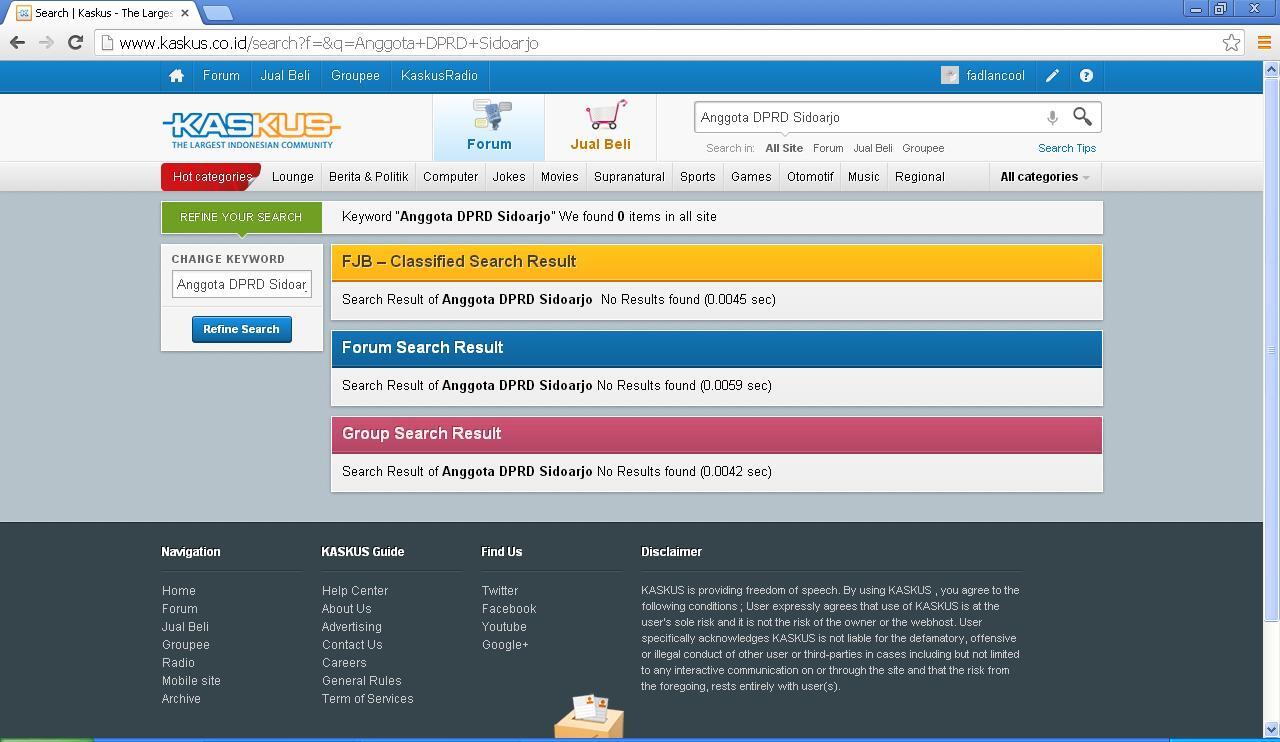1280x742 pixels.
Task: Open KaskusRadio link
Action: pyautogui.click(x=439, y=76)
